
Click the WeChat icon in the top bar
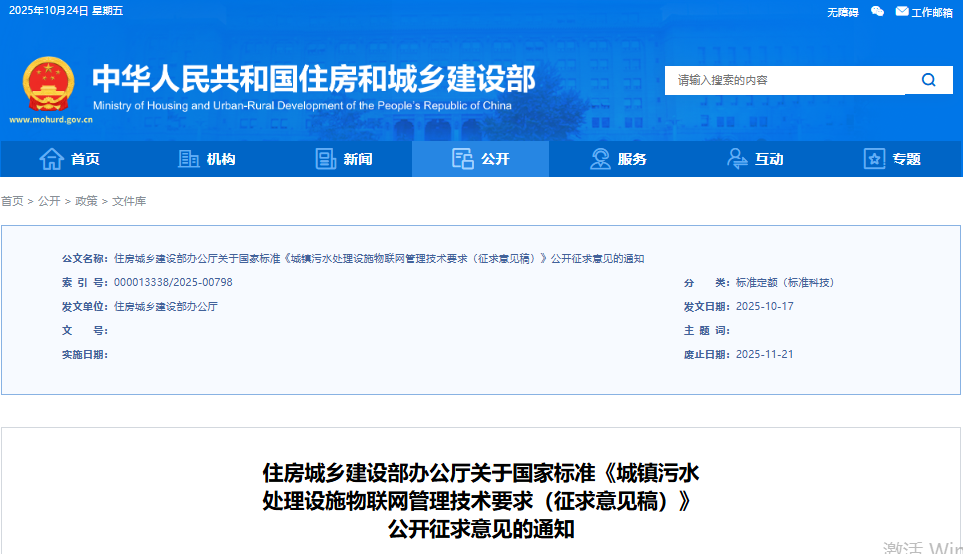click(x=877, y=11)
